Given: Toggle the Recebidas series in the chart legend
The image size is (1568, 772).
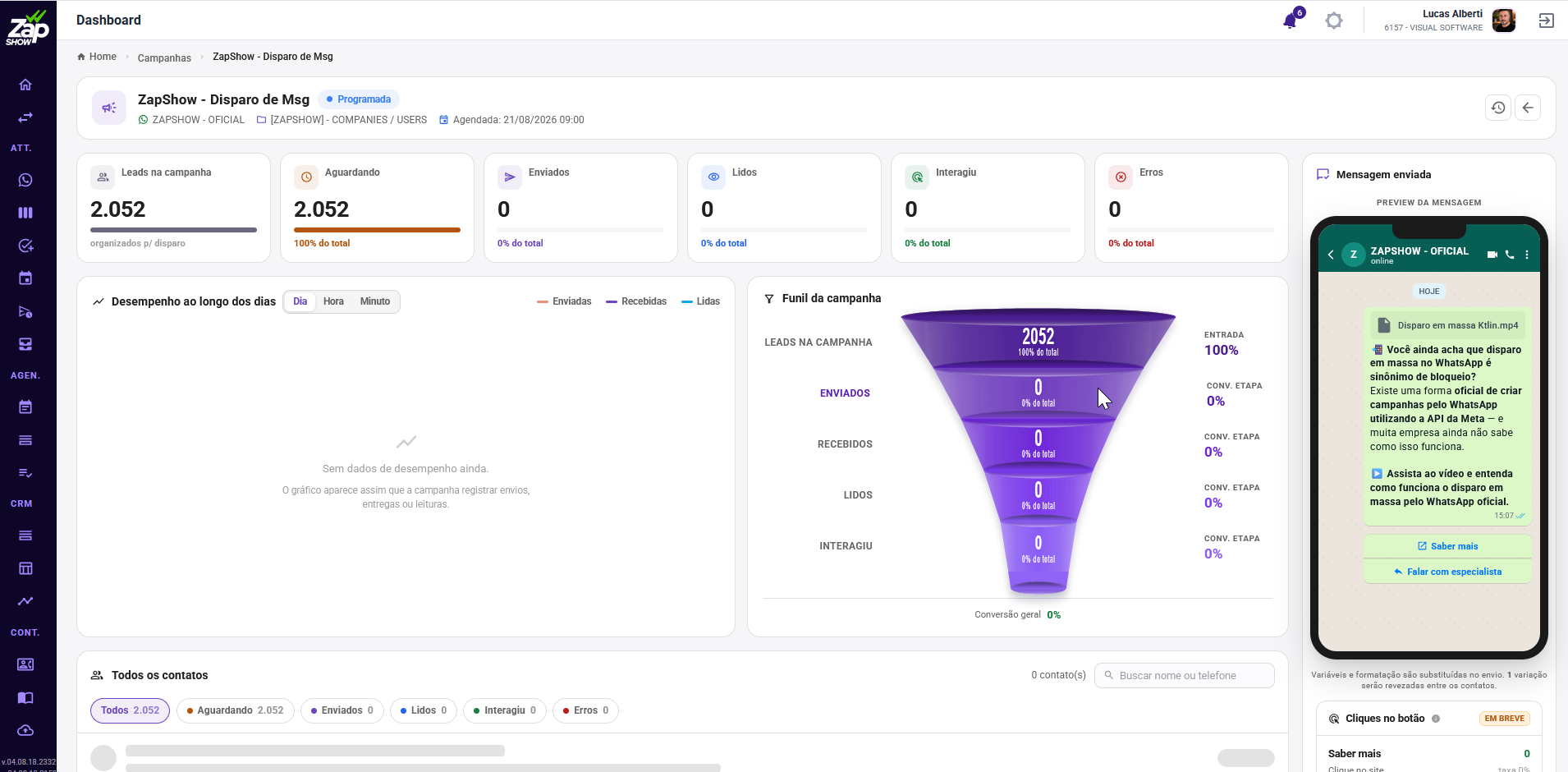Looking at the screenshot, I should tap(636, 301).
